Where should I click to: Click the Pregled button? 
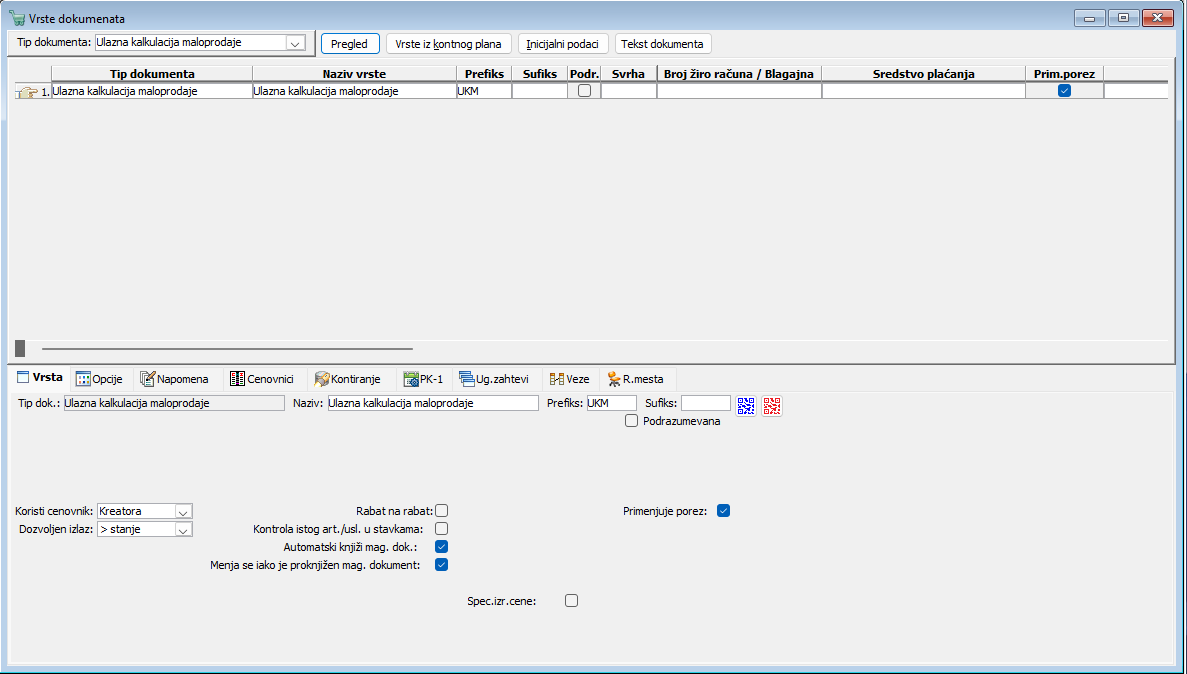tap(350, 44)
